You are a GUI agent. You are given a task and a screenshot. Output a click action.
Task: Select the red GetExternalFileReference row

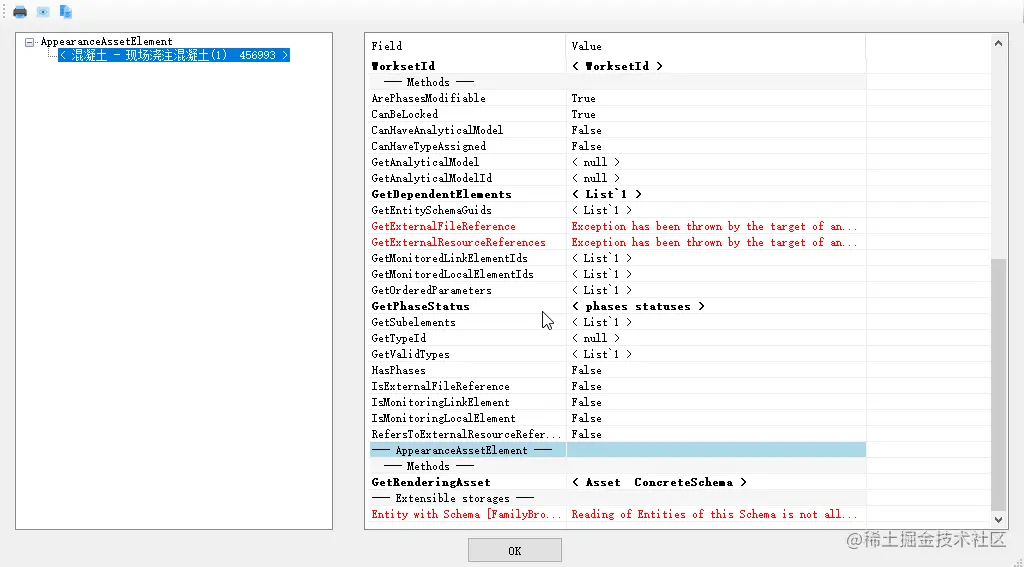click(443, 226)
